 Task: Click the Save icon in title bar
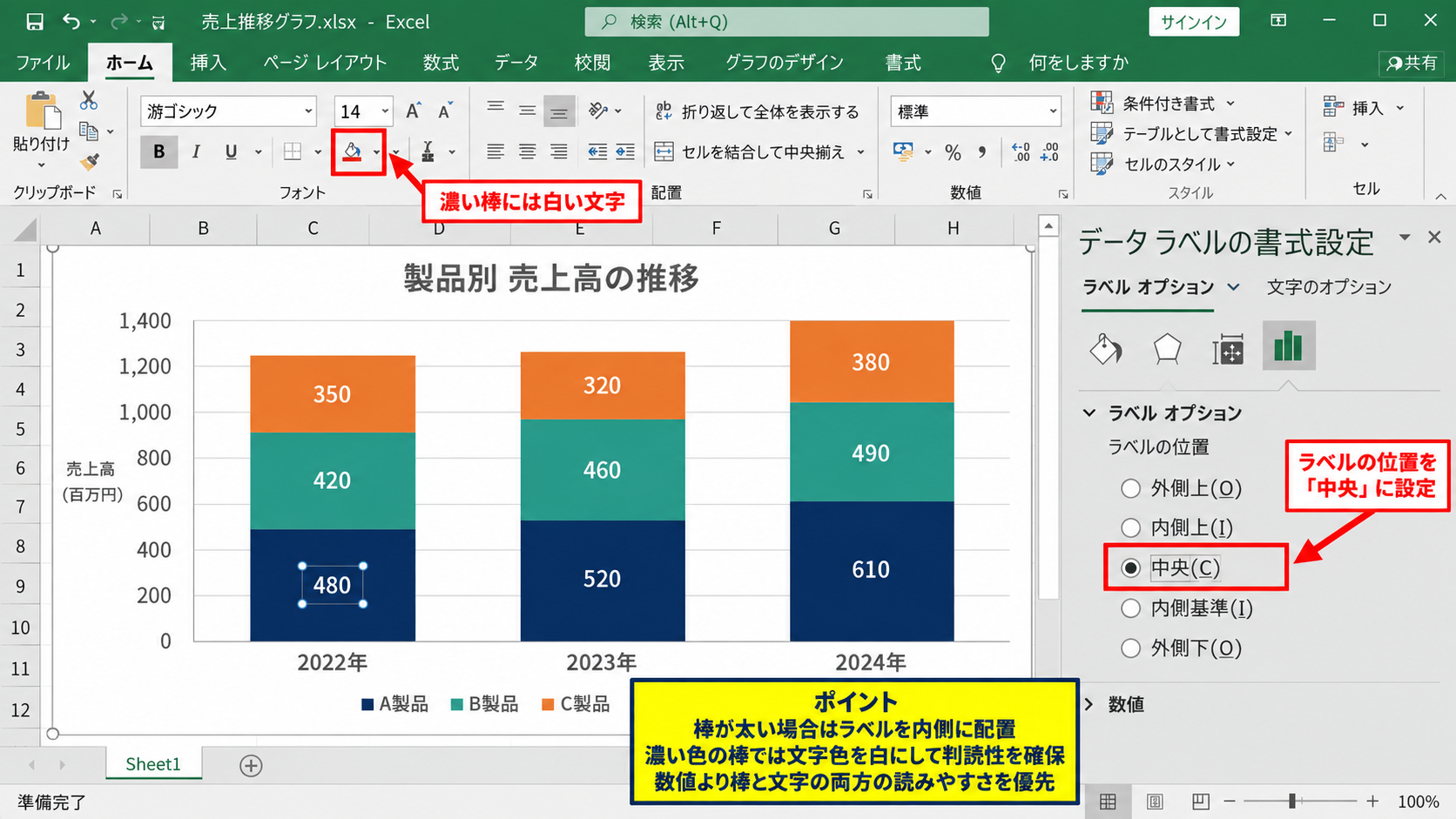click(x=34, y=22)
